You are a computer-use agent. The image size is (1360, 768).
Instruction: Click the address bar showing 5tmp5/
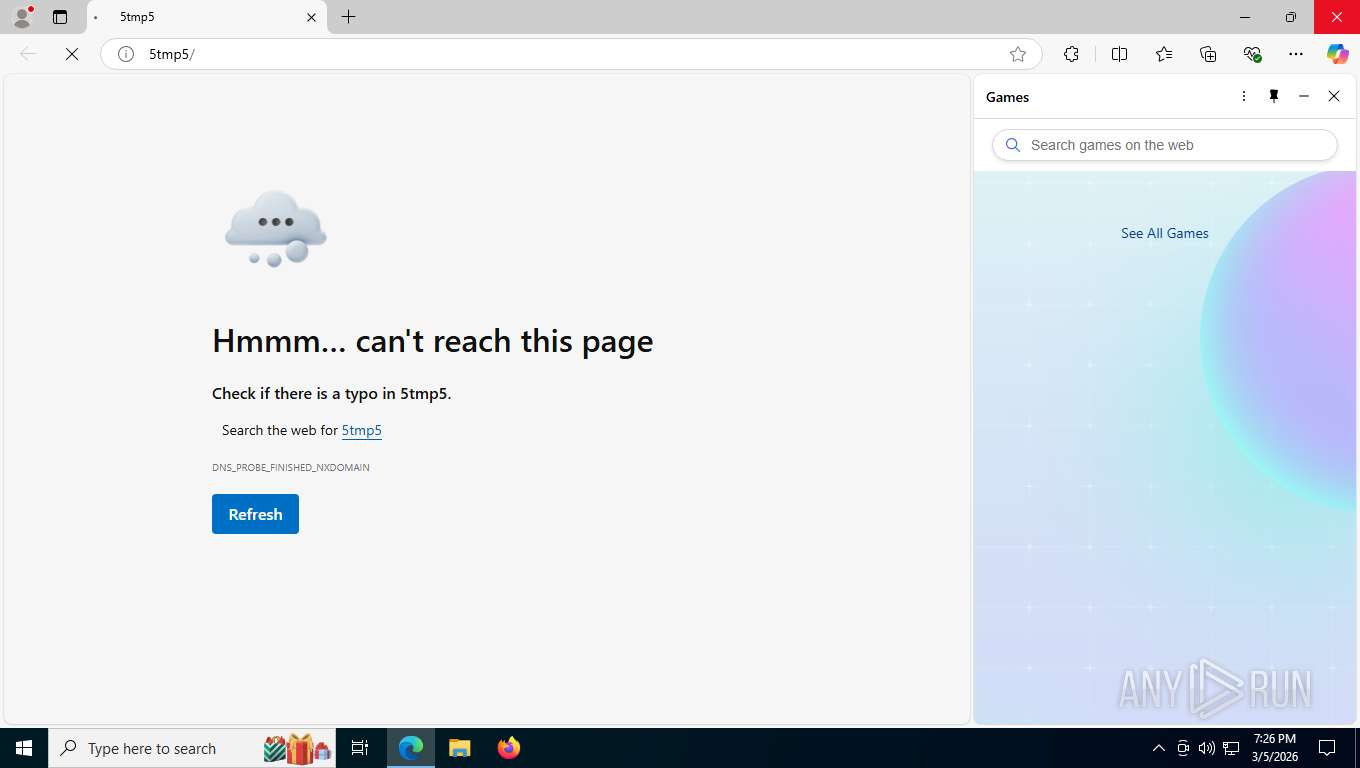(570, 54)
